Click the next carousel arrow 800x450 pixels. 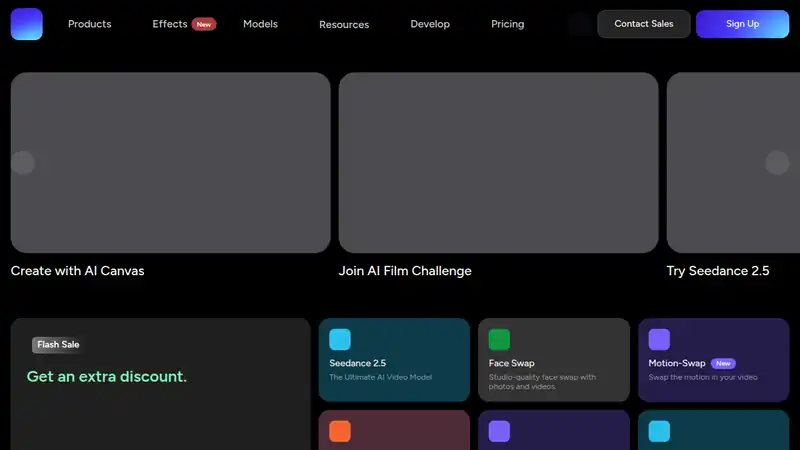click(777, 163)
